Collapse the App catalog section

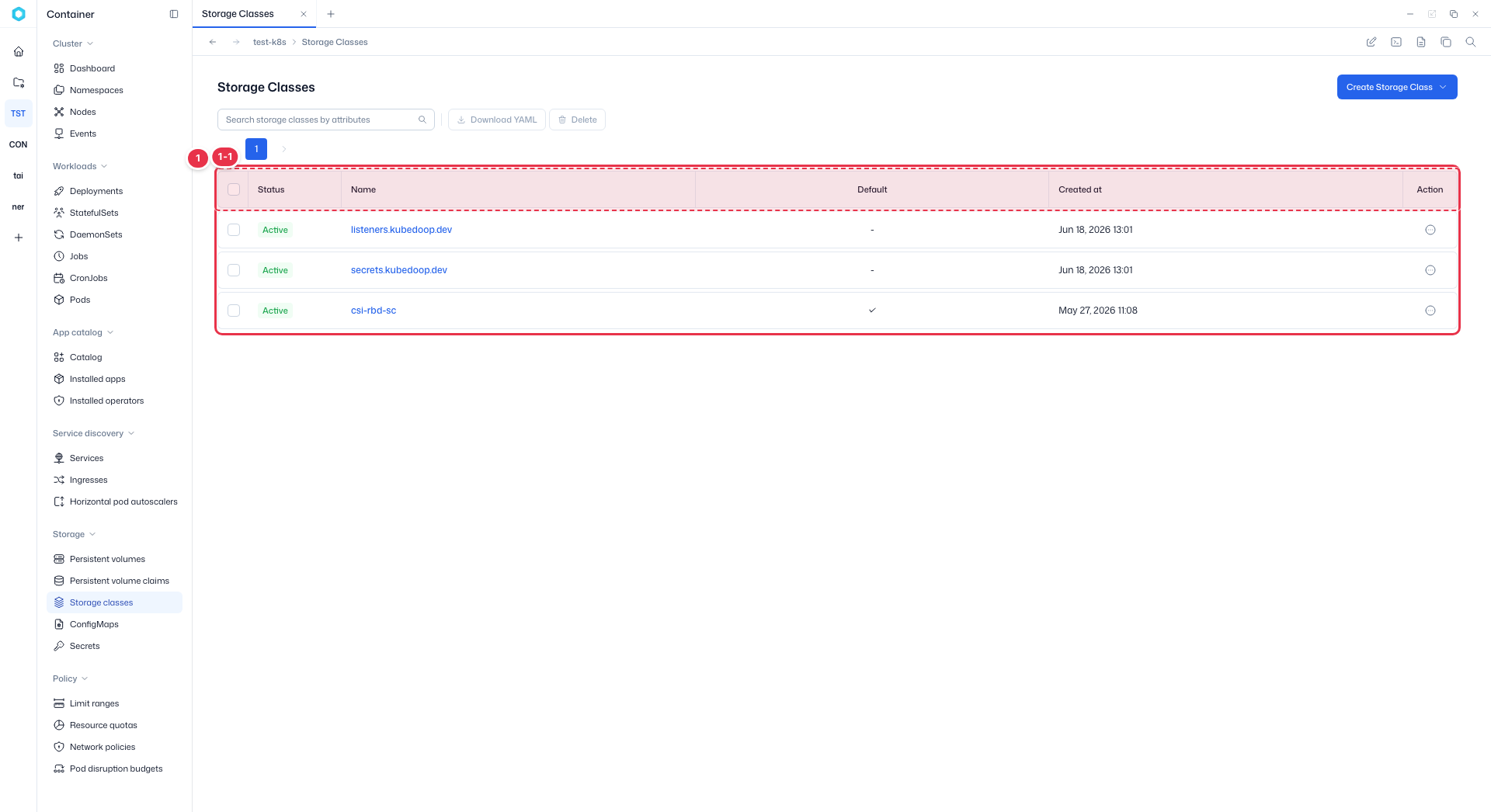point(83,332)
